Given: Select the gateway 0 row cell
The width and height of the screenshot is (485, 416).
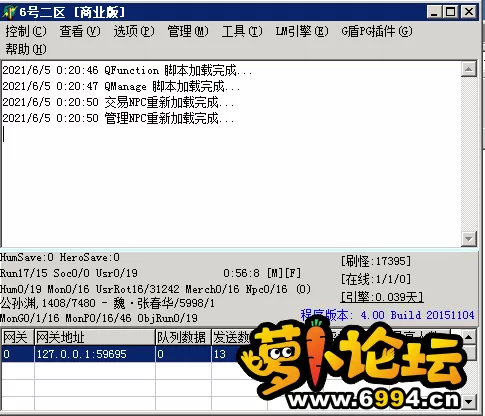Looking at the screenshot, I should (x=18, y=354).
